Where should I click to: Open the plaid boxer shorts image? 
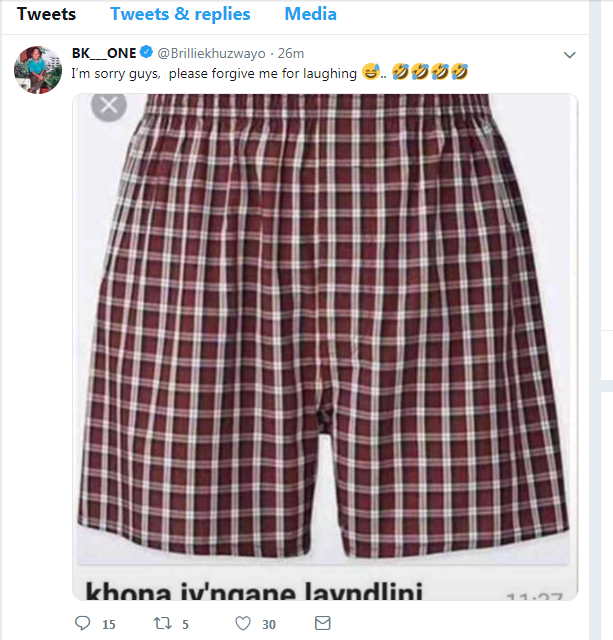(x=325, y=347)
